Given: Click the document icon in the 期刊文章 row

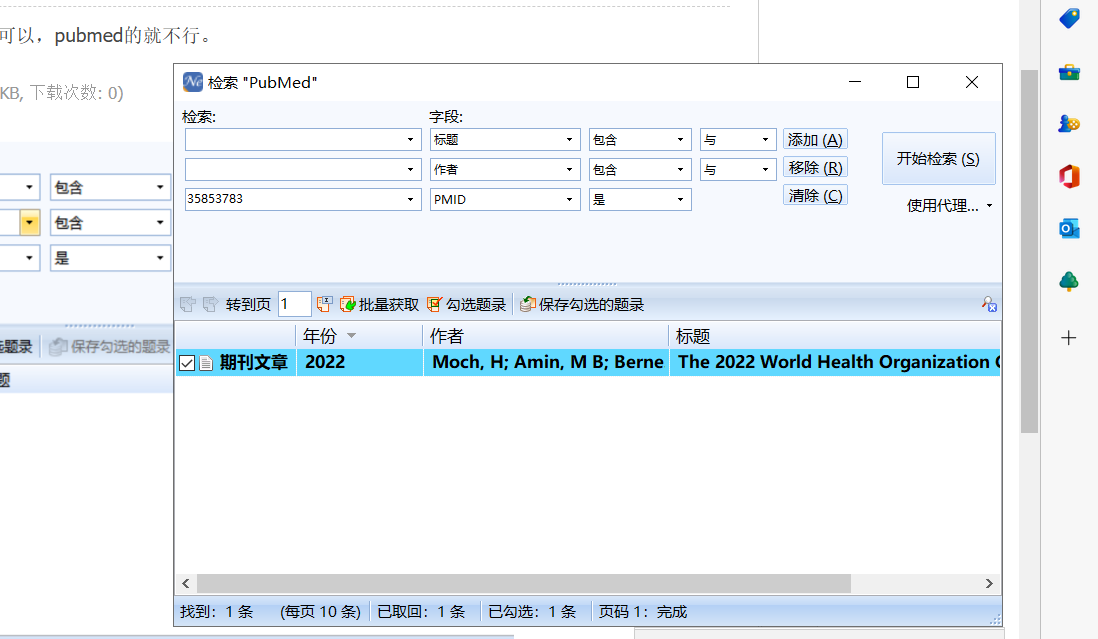Looking at the screenshot, I should (206, 363).
